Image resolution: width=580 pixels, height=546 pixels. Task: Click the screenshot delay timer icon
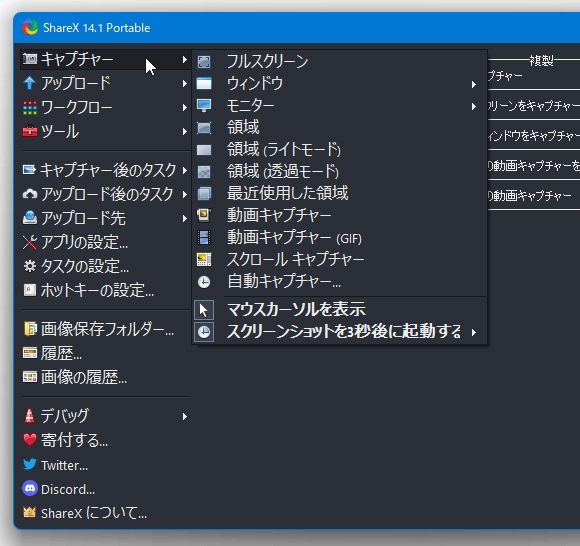point(204,332)
